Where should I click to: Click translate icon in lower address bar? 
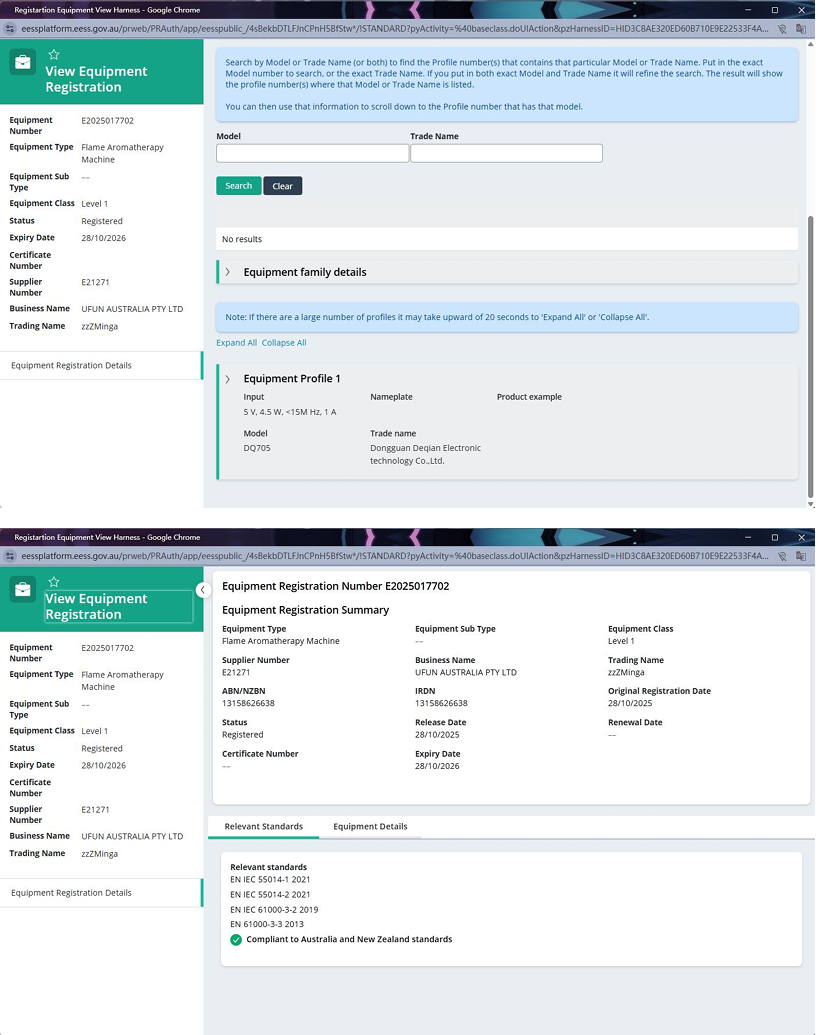[801, 556]
